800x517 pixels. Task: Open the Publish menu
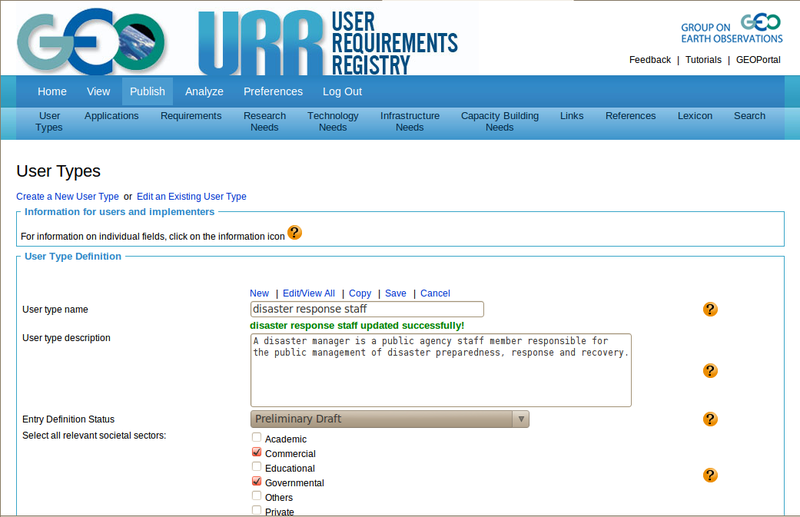147,91
